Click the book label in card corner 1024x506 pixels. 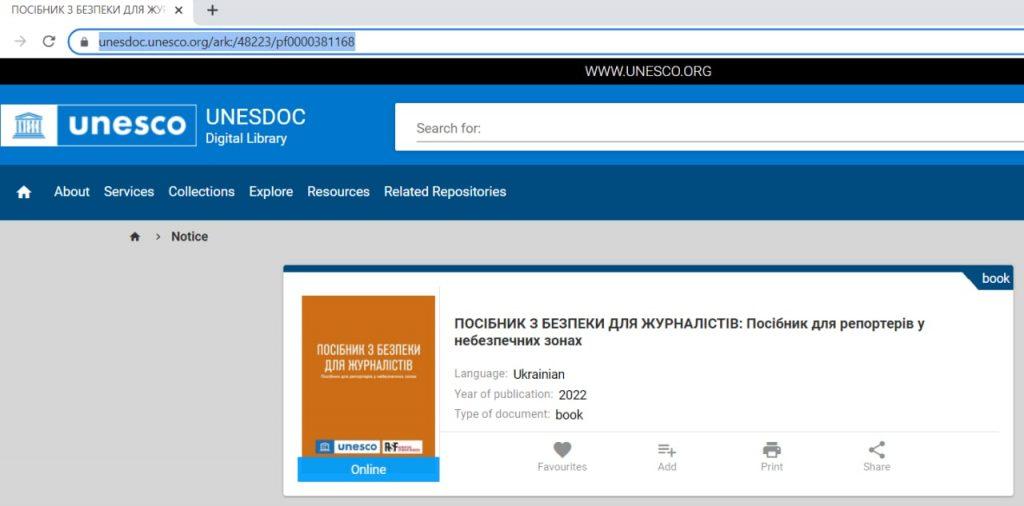tap(995, 279)
